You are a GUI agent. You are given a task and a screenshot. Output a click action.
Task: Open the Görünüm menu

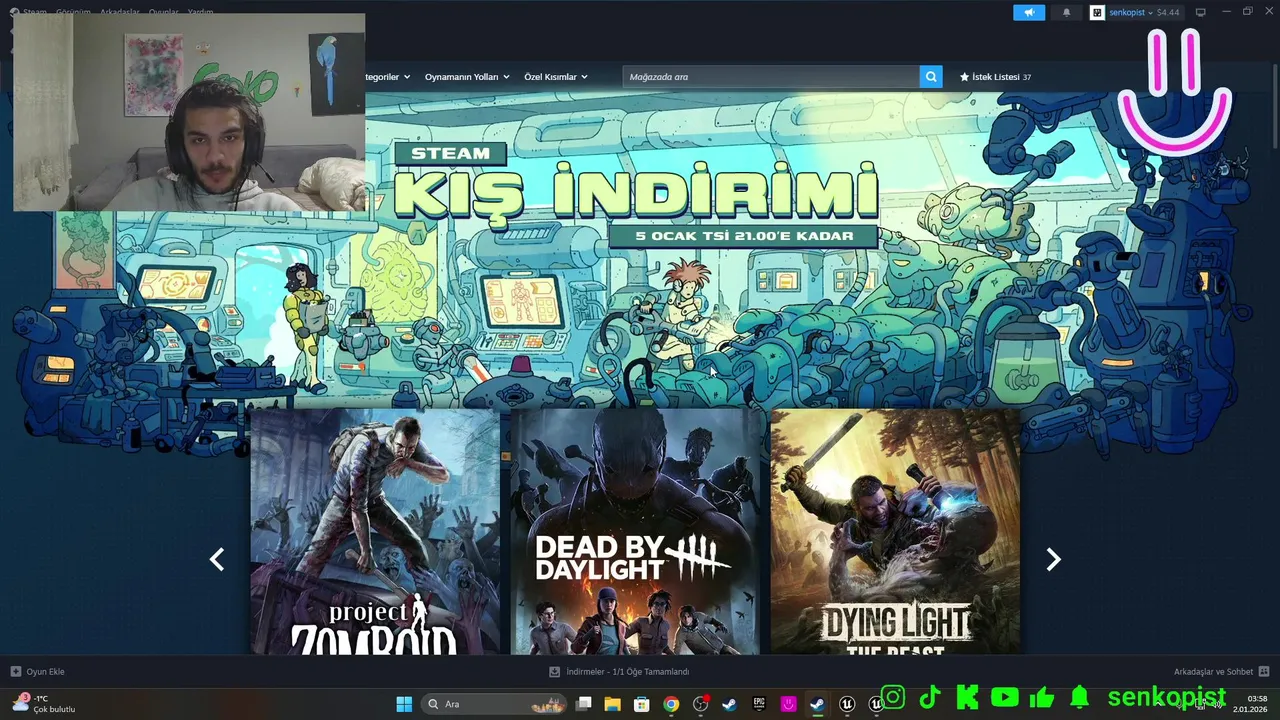[x=73, y=12]
